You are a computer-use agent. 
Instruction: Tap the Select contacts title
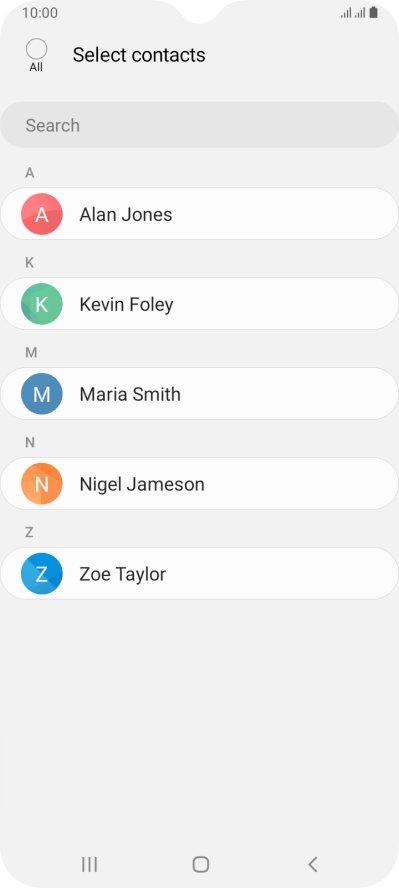tap(139, 55)
